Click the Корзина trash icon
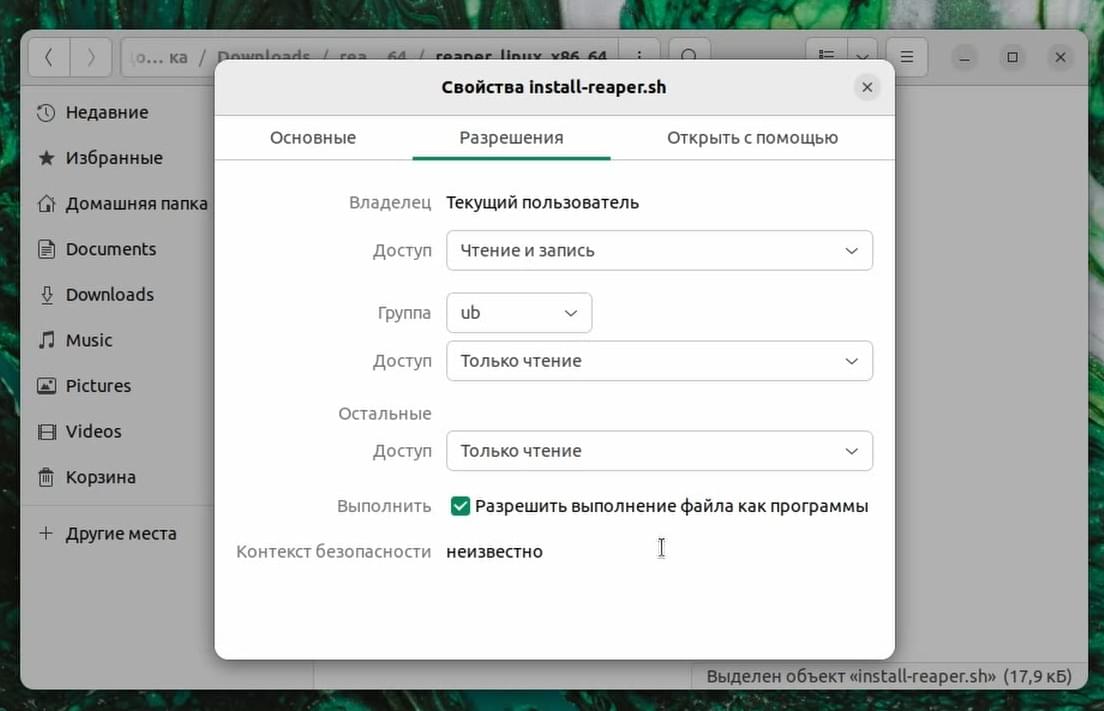 pos(46,477)
